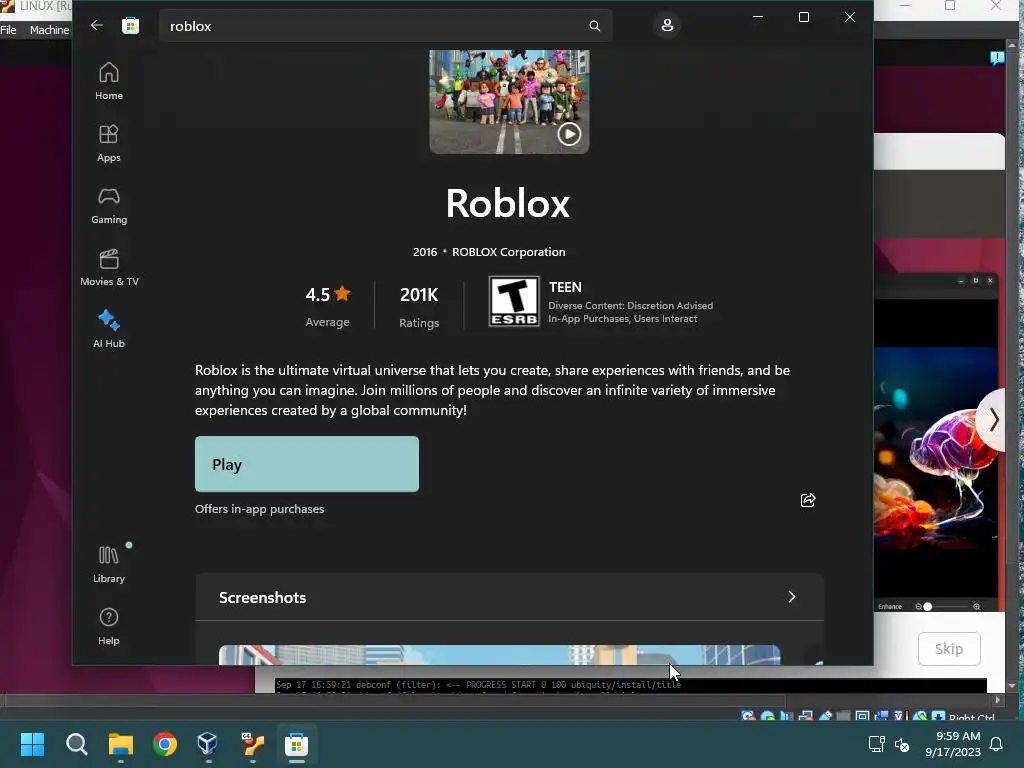This screenshot has height=768, width=1024.
Task: Click the Play button for Roblox
Action: 307,464
